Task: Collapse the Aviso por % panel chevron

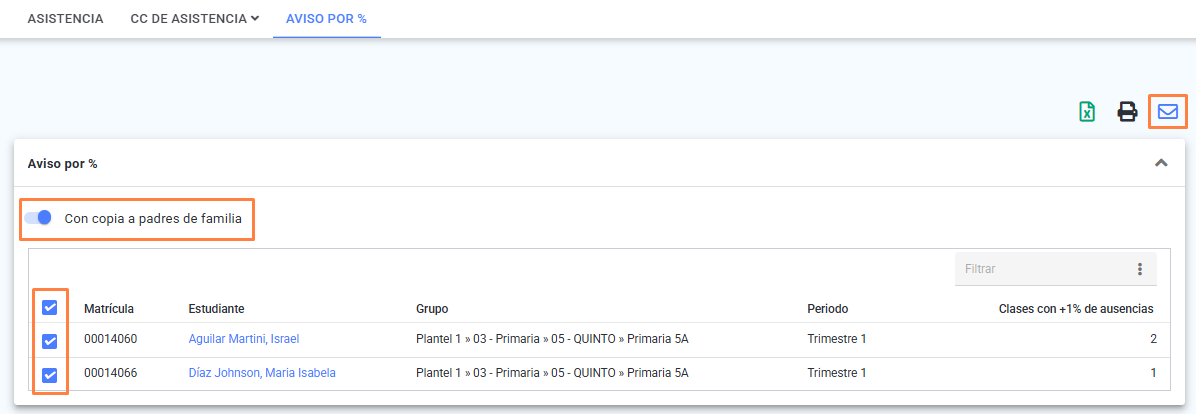Action: point(1161,163)
